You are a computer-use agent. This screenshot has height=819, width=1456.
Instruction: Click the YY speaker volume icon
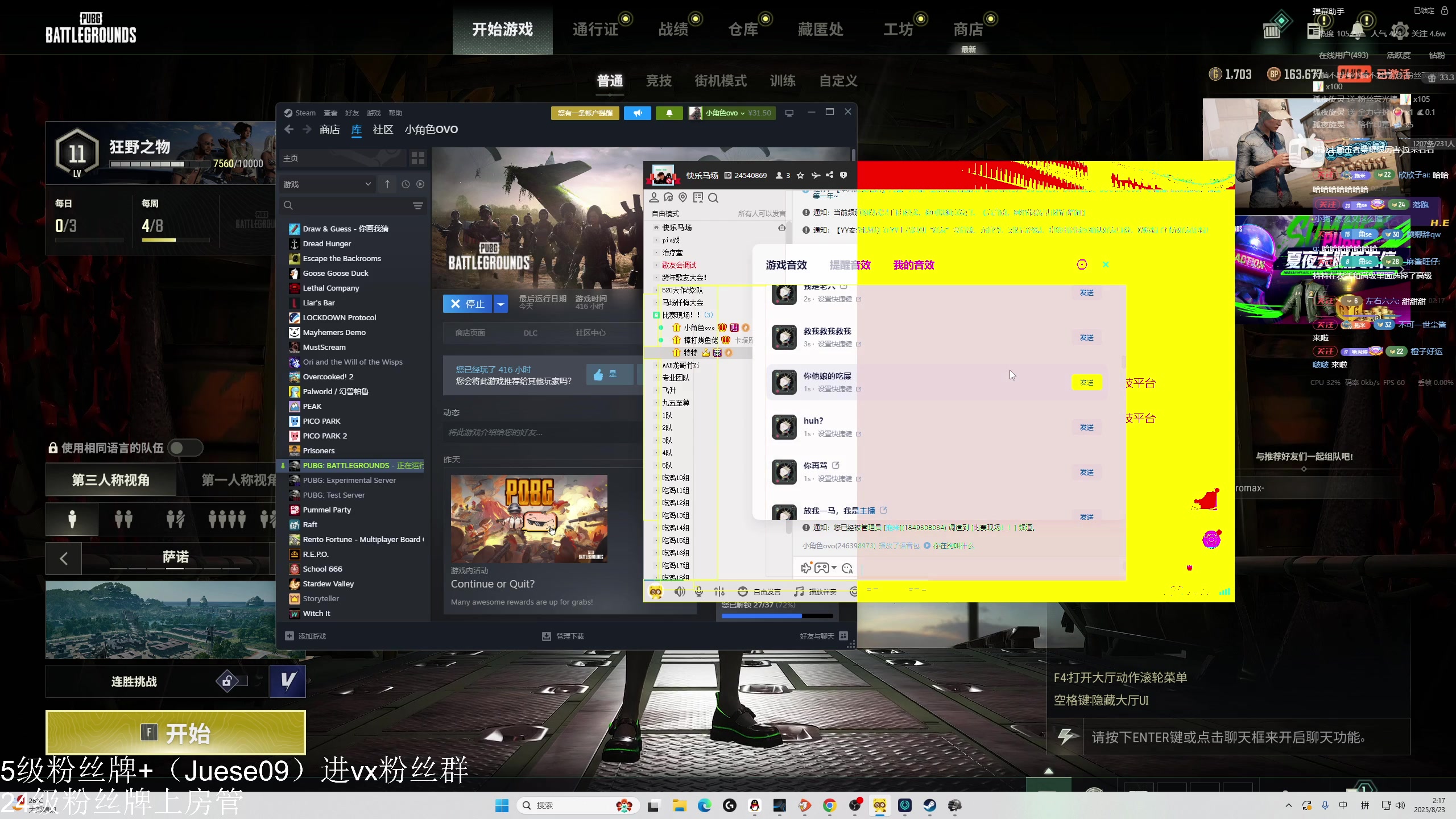[680, 591]
